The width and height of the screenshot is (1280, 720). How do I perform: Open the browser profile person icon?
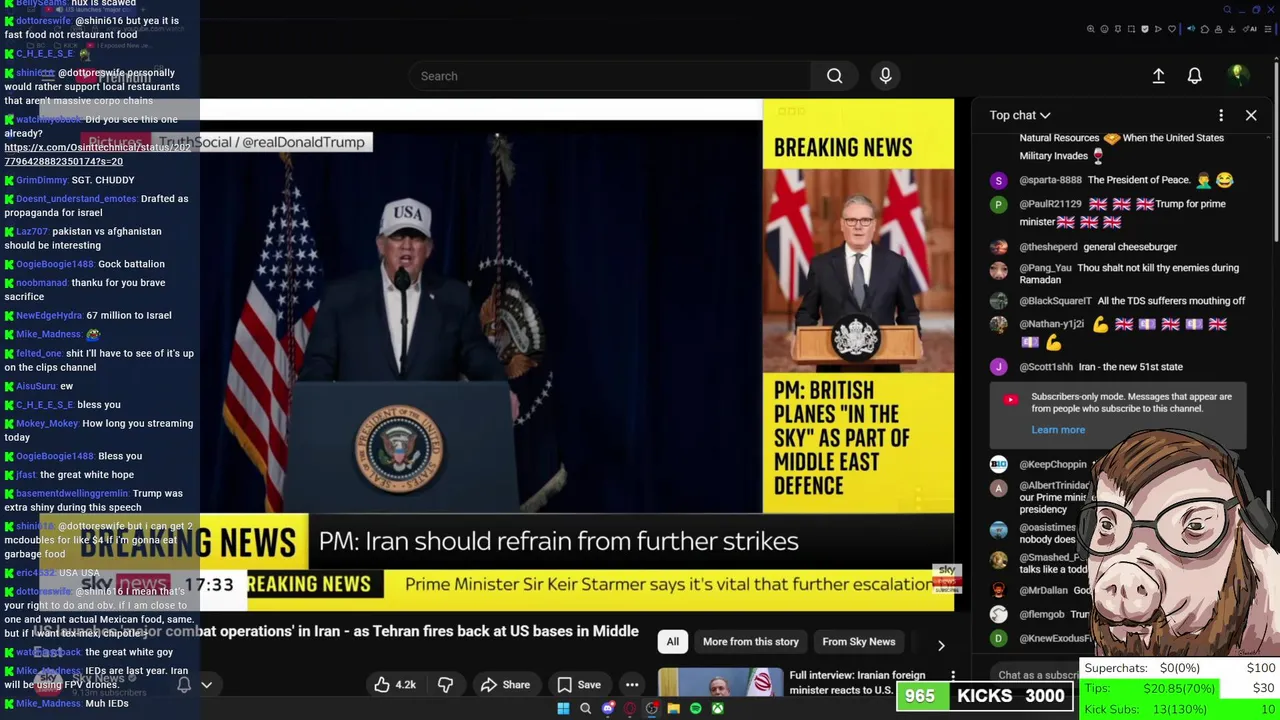click(1218, 29)
